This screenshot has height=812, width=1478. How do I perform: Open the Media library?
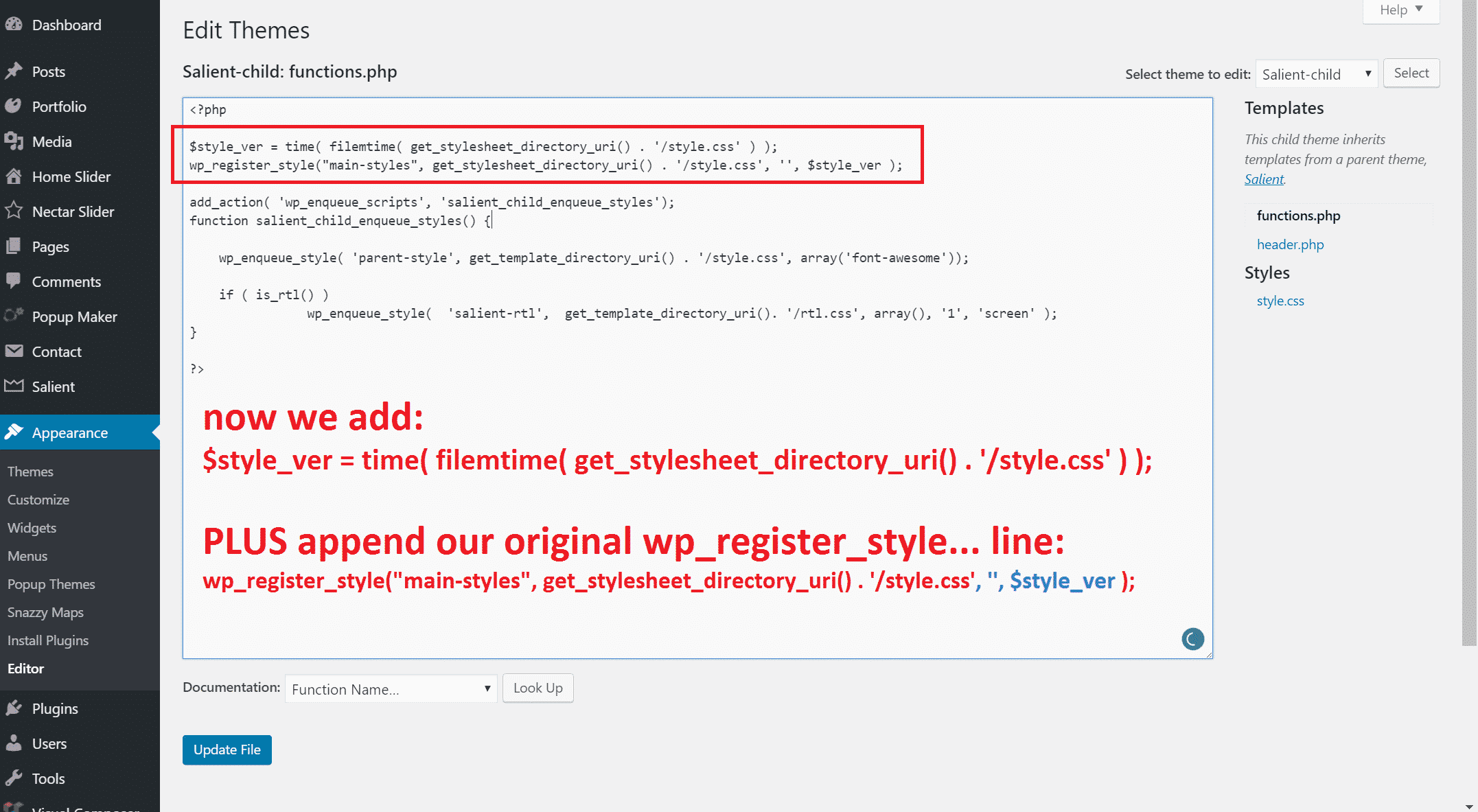pyautogui.click(x=51, y=141)
